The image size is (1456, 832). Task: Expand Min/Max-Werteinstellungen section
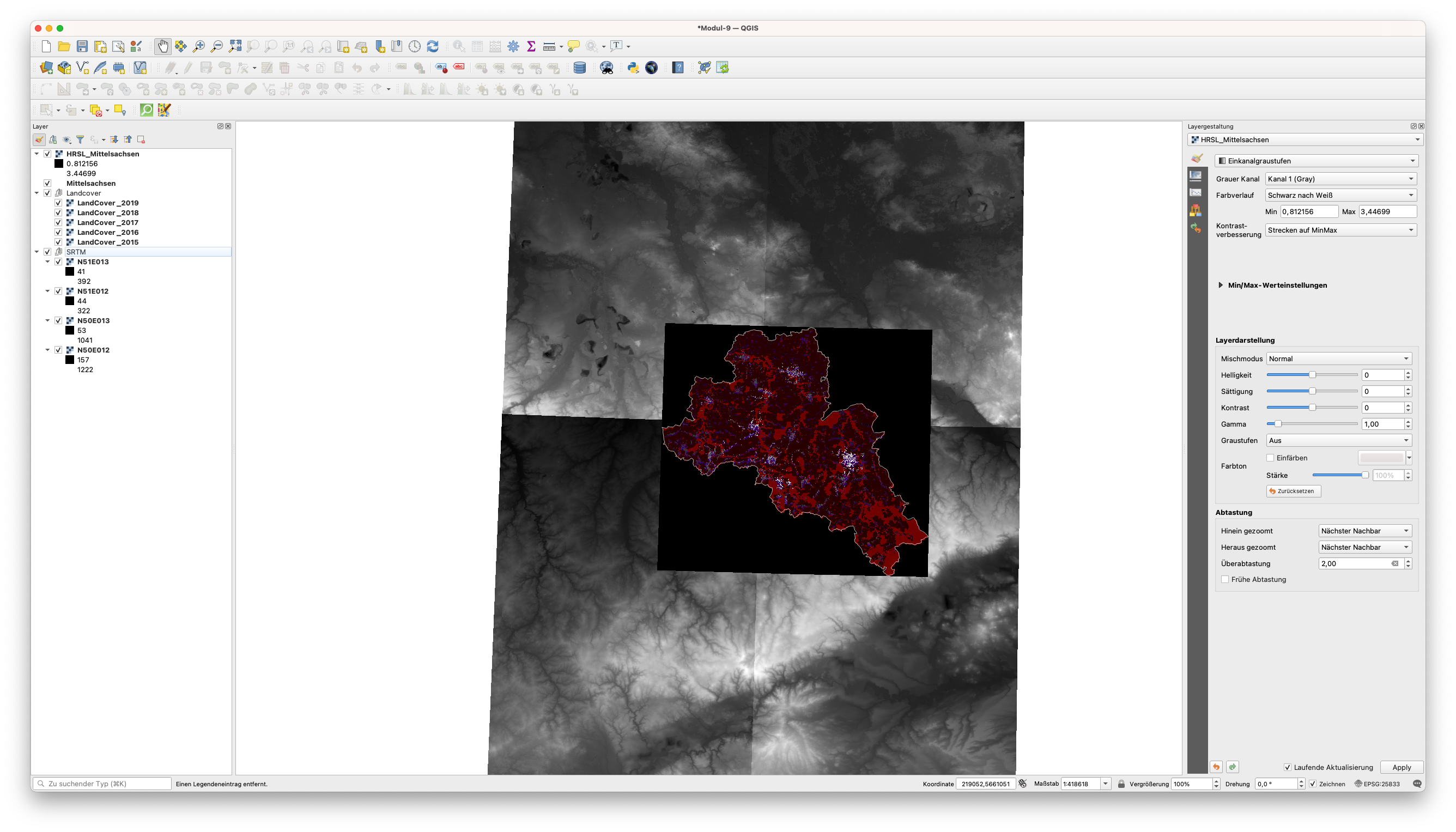pyautogui.click(x=1221, y=286)
